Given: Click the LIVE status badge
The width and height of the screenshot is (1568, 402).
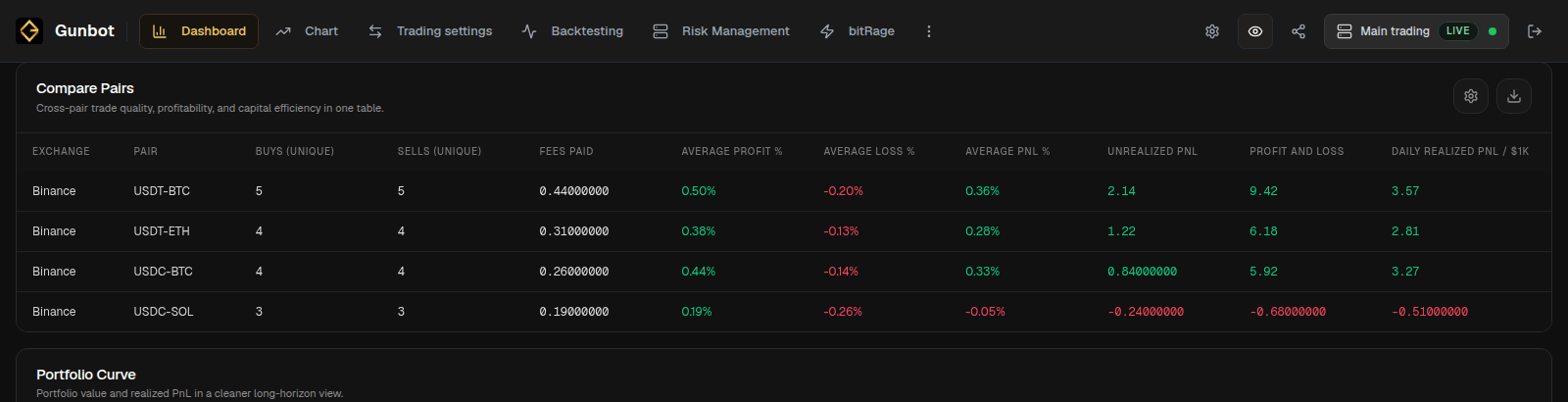Looking at the screenshot, I should (x=1458, y=31).
